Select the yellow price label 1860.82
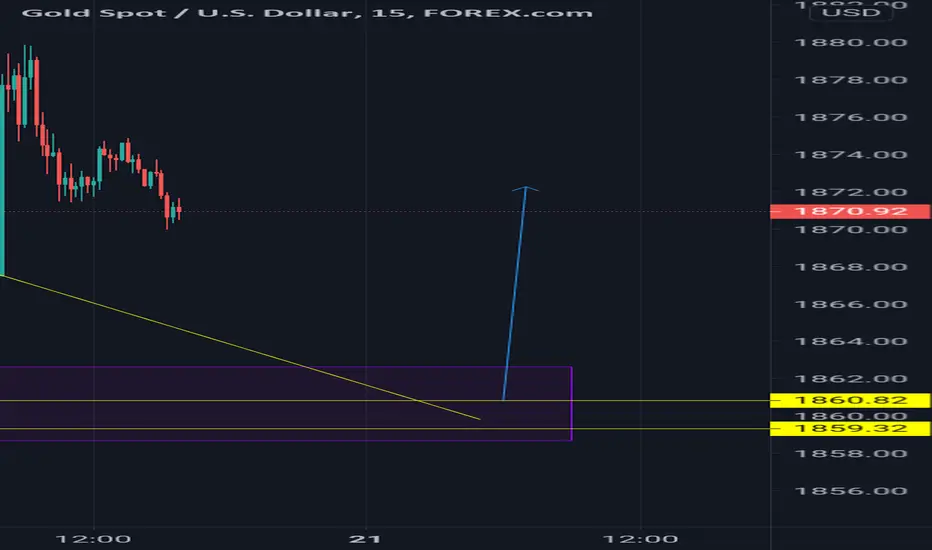The image size is (932, 550). tap(850, 400)
